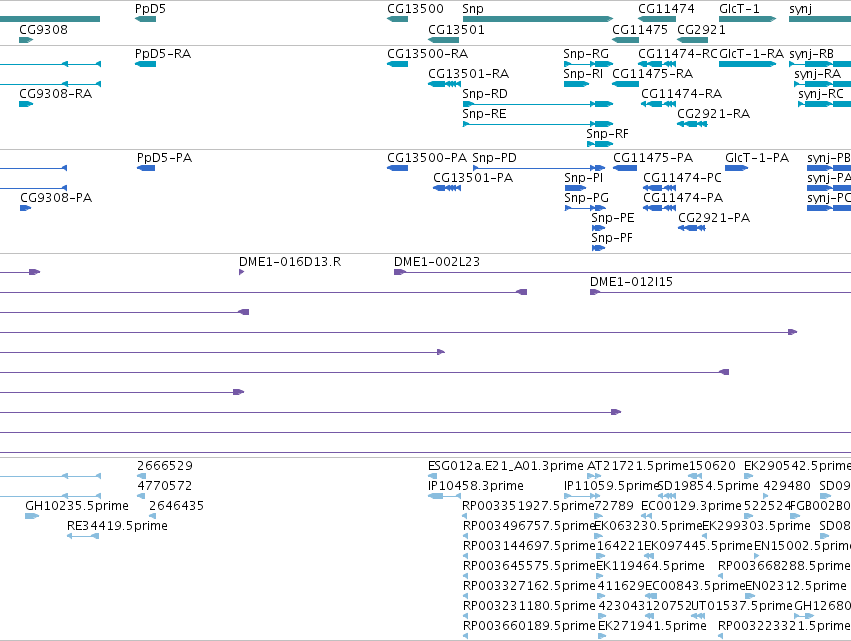
Task: Open the synj-RC transcript
Action: point(824,104)
